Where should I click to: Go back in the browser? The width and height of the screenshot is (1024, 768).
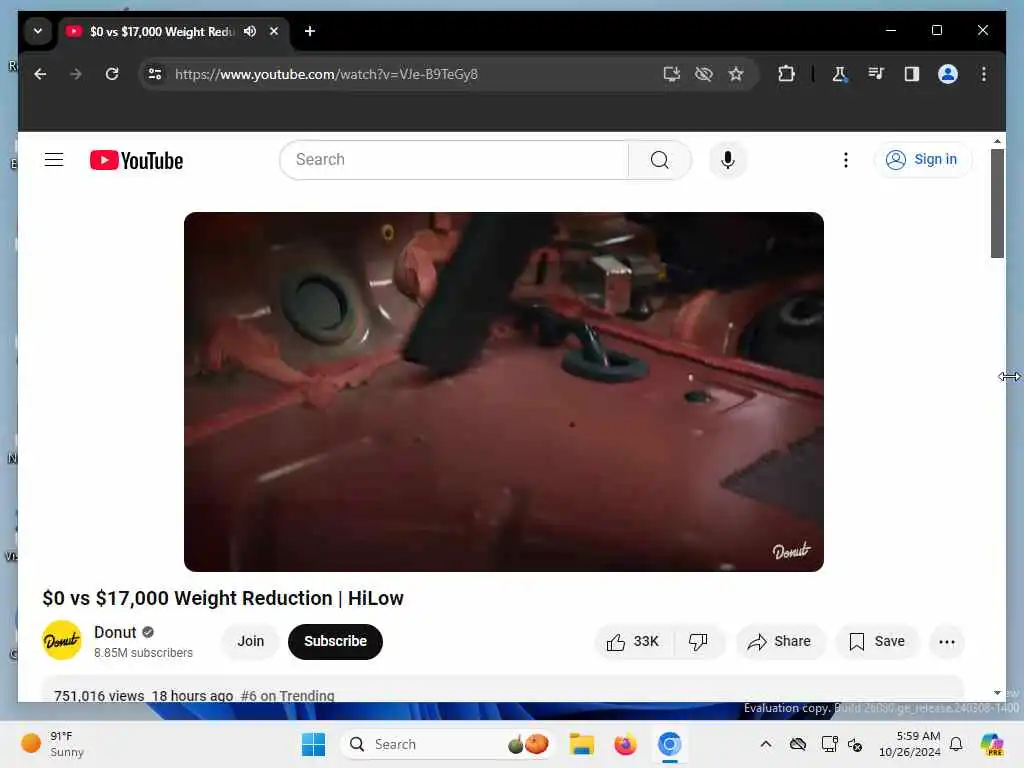[x=40, y=74]
